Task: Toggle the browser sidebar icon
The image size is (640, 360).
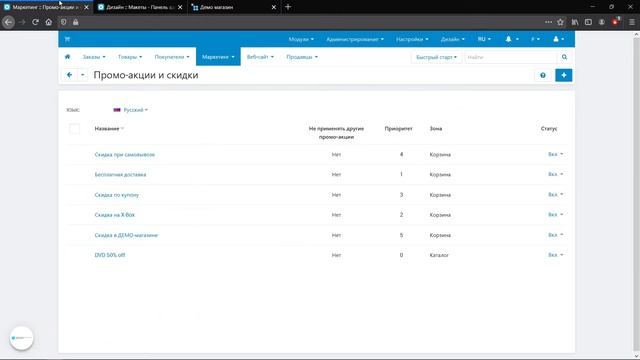Action: (x=588, y=22)
